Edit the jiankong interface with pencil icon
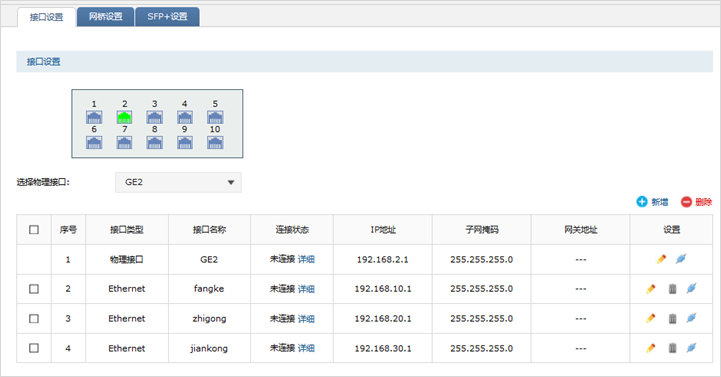Screen dimensions: 721x377 point(651,348)
